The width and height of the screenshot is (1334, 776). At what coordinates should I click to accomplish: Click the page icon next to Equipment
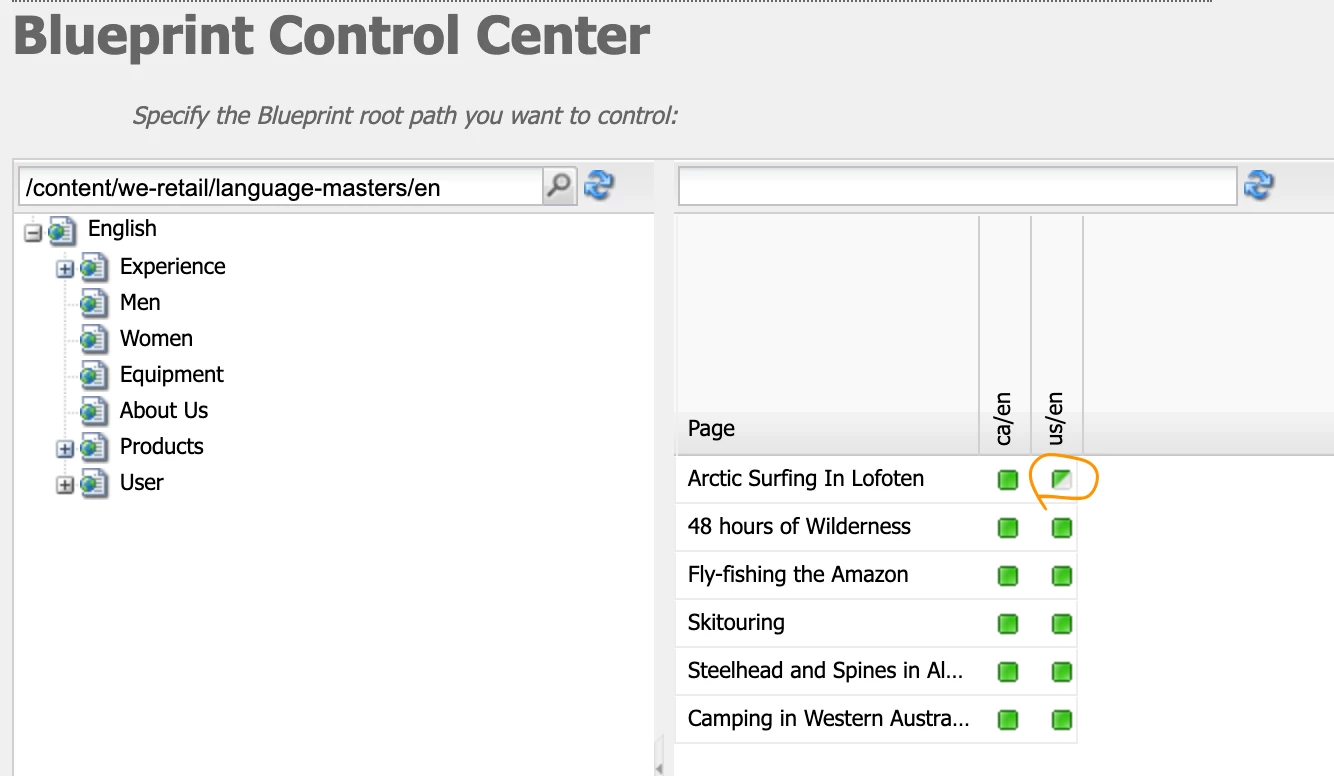(94, 375)
